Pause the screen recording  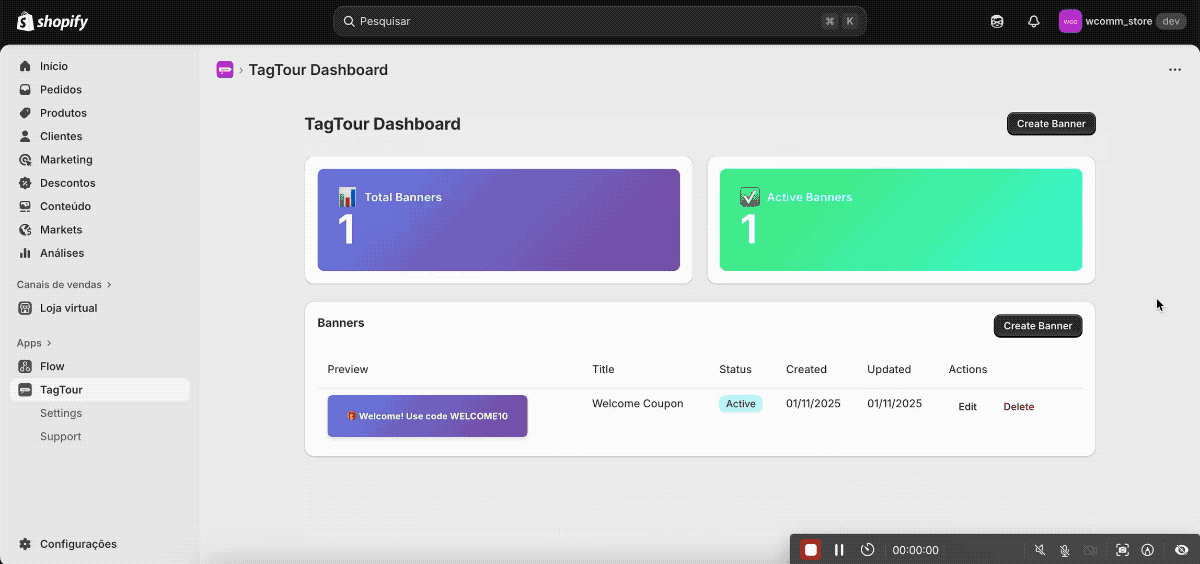839,550
